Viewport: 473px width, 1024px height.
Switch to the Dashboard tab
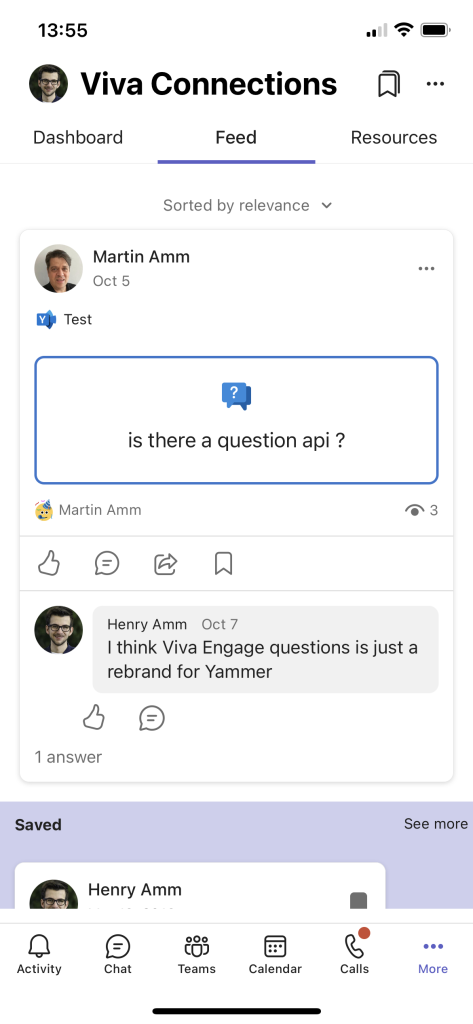click(x=78, y=138)
